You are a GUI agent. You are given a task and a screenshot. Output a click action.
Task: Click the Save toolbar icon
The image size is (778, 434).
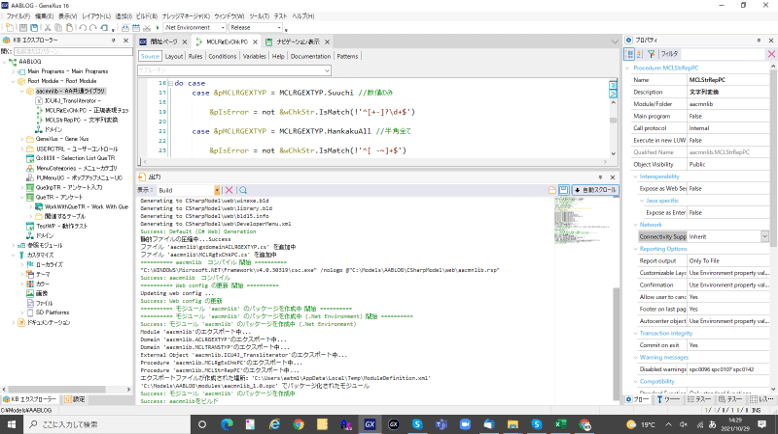[23, 28]
